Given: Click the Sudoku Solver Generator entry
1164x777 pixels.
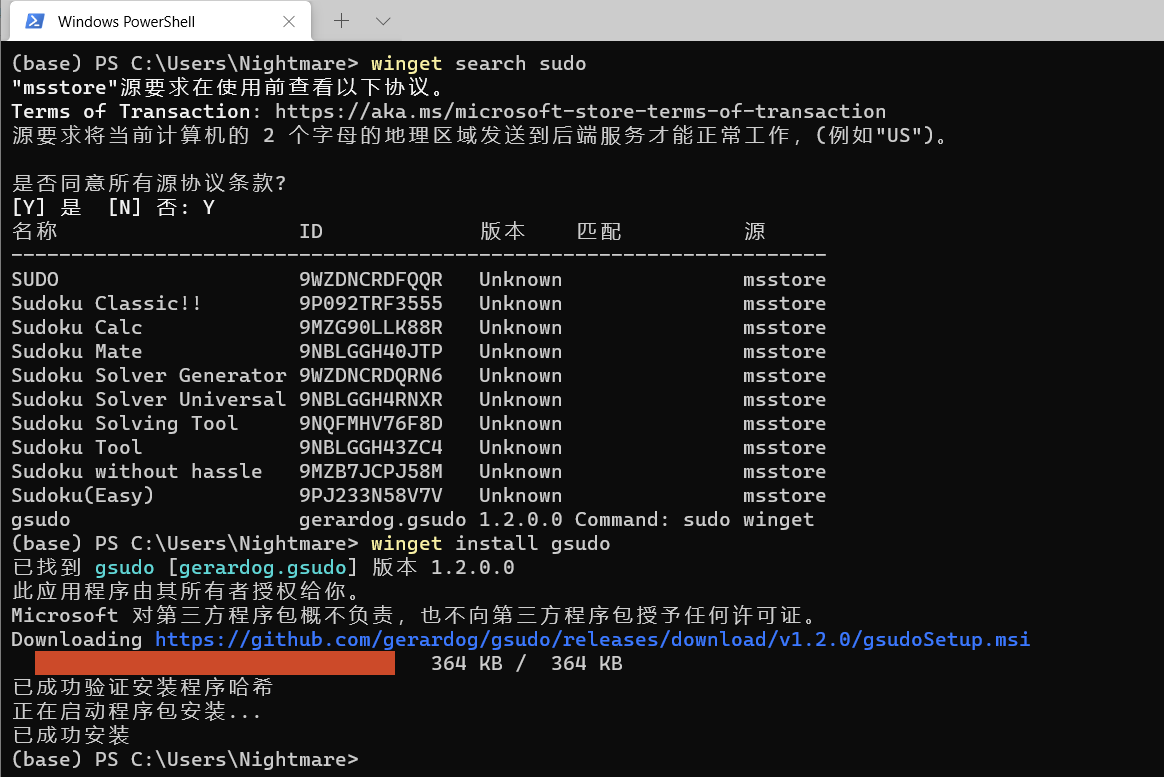Looking at the screenshot, I should 148,375.
